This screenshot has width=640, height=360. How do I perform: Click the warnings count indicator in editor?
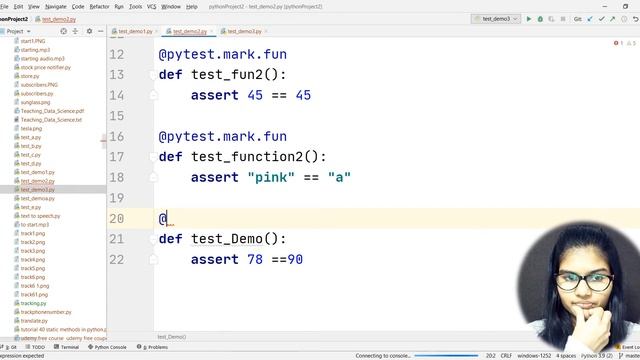[631, 43]
